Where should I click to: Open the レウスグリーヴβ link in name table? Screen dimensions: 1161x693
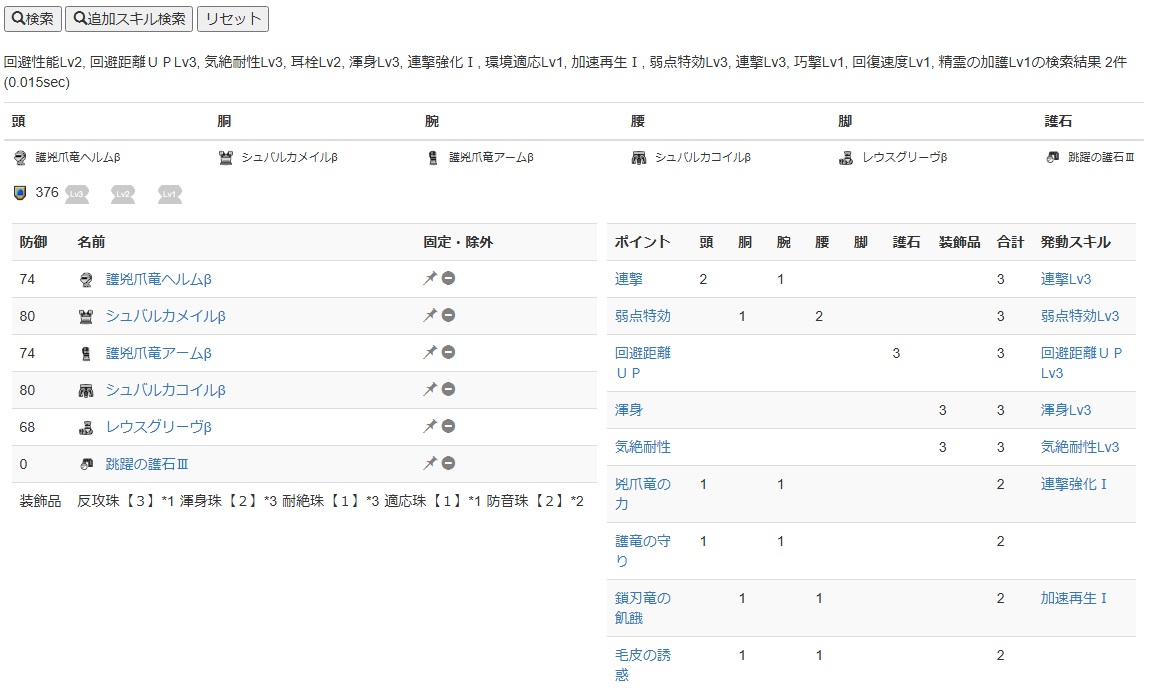coord(159,427)
